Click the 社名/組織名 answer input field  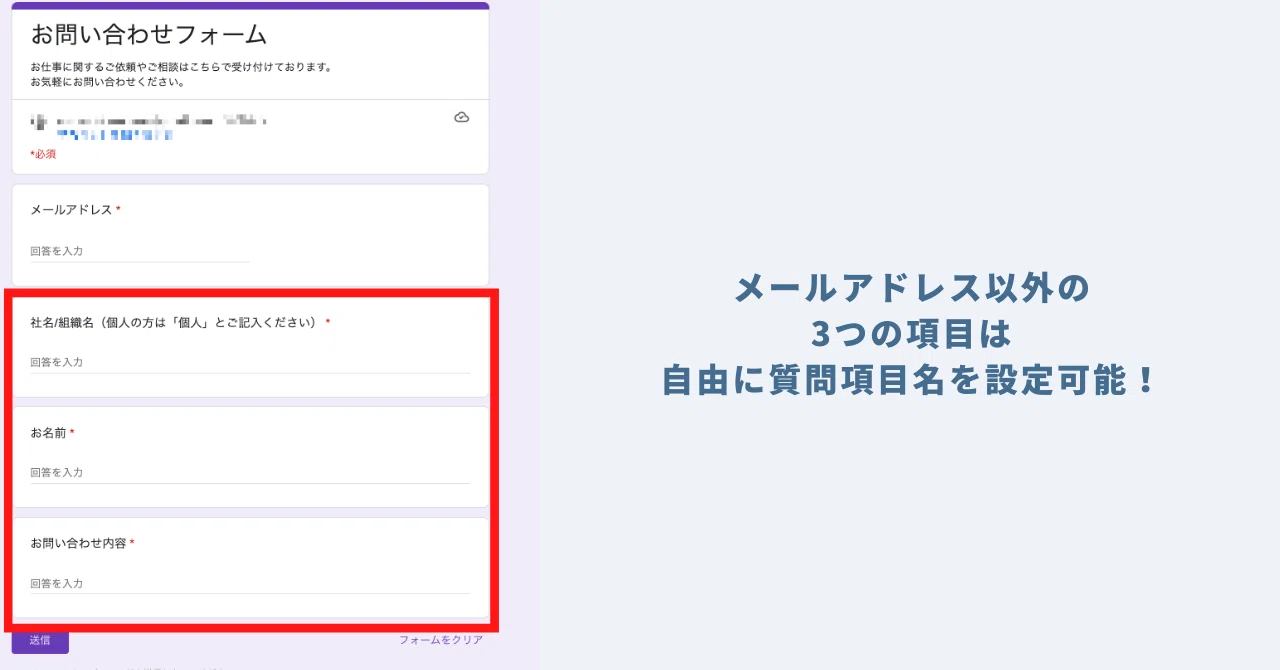point(250,362)
